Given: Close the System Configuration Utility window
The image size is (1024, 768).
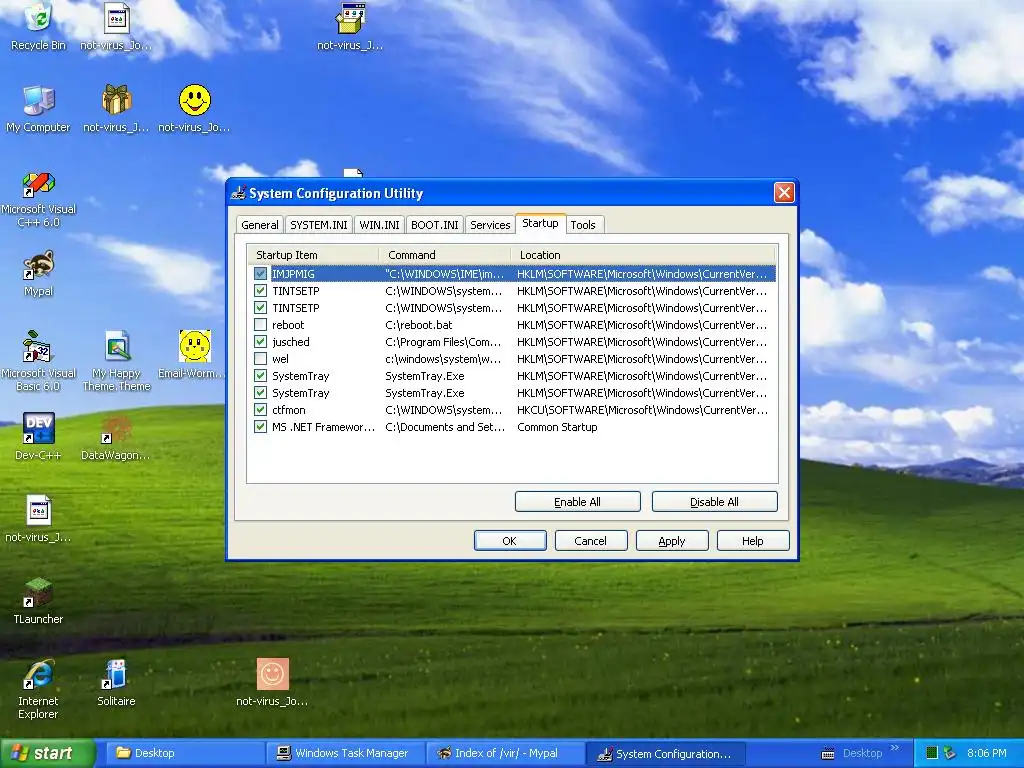Looking at the screenshot, I should (x=784, y=193).
